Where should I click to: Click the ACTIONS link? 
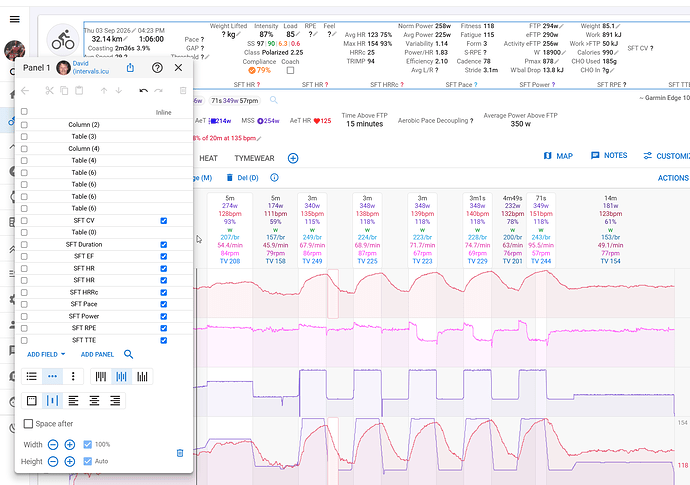(673, 178)
